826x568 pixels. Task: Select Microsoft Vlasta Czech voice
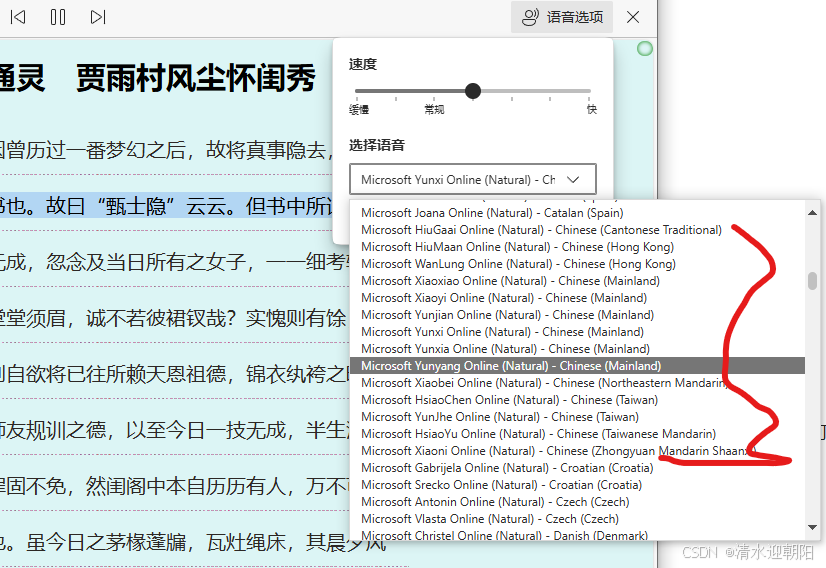click(x=577, y=518)
